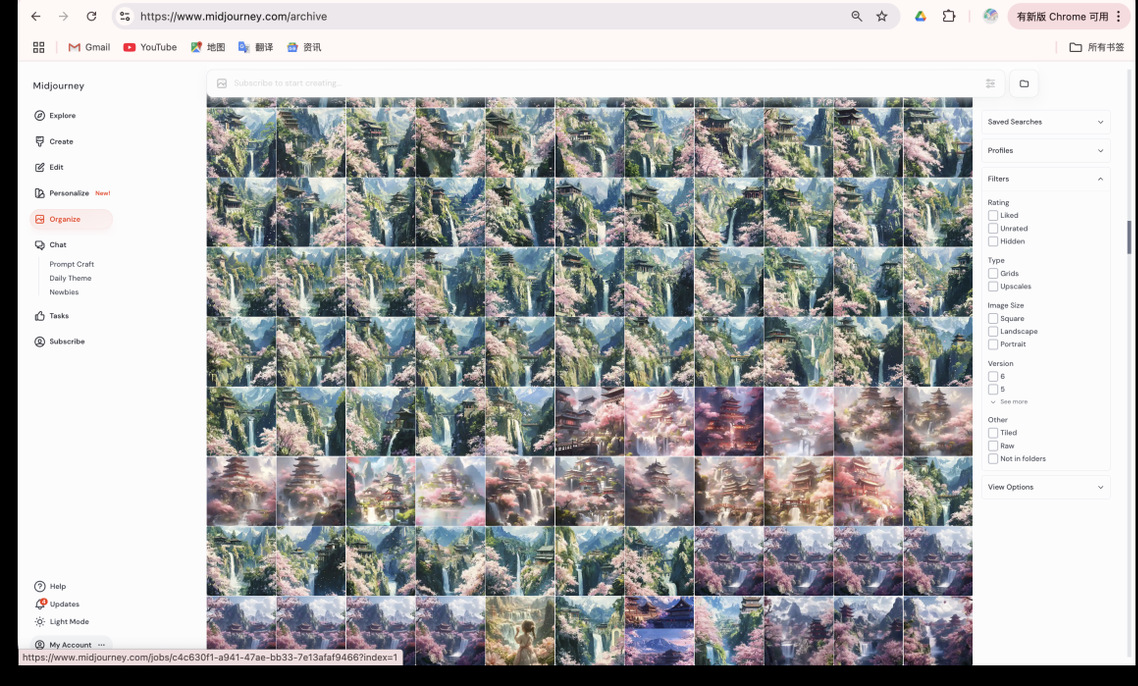
Task: Click the folder icon beside prompt bar
Action: (1024, 84)
